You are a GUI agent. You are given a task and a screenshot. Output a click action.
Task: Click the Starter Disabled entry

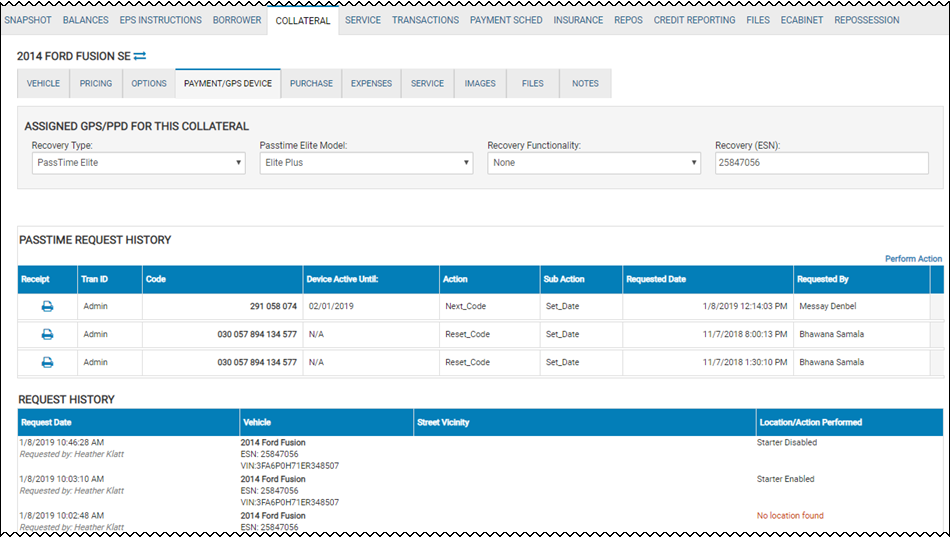[786, 443]
